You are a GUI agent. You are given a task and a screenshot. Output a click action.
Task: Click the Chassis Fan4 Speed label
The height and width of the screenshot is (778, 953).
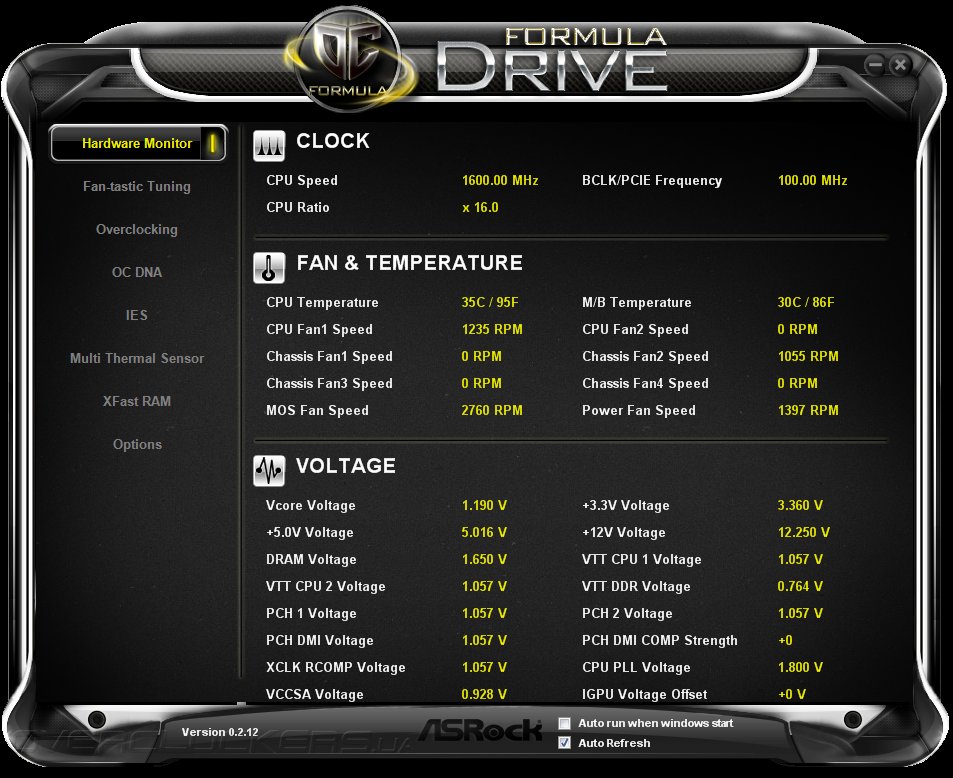(645, 384)
